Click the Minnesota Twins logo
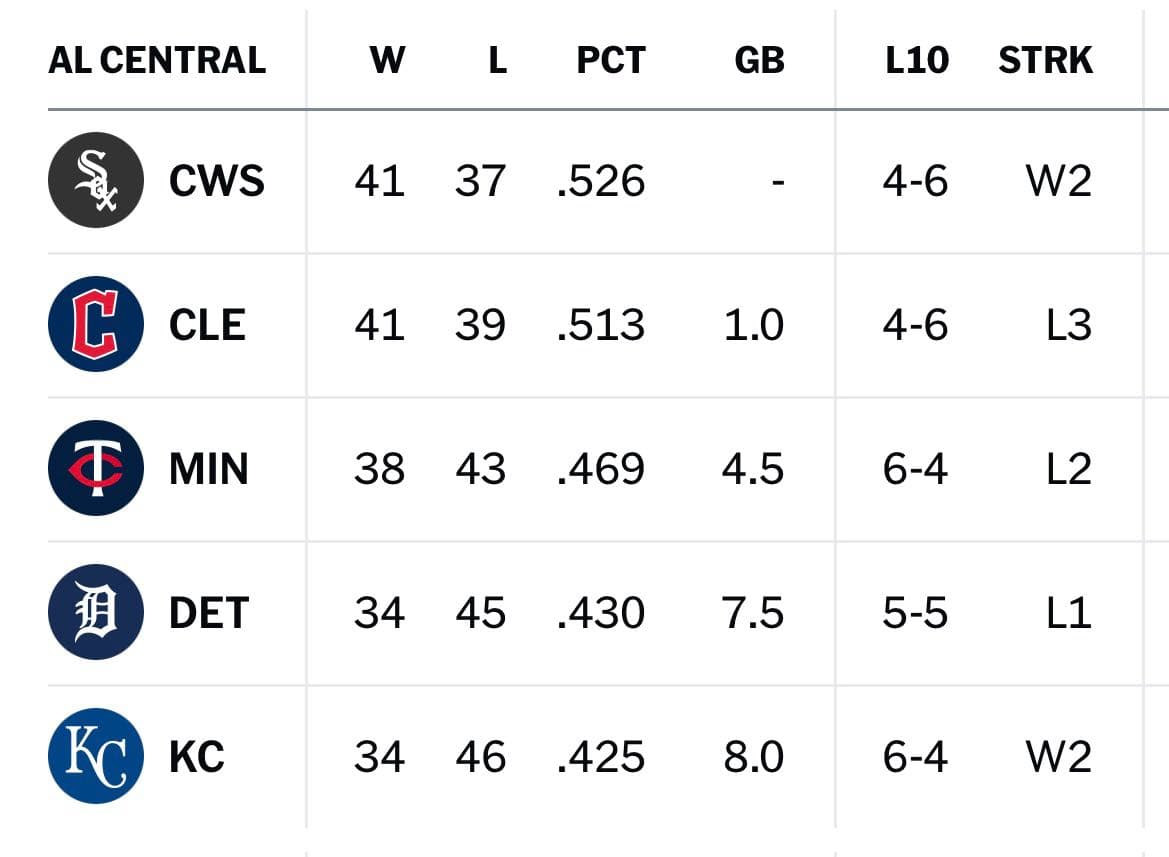This screenshot has width=1169, height=857. point(95,468)
